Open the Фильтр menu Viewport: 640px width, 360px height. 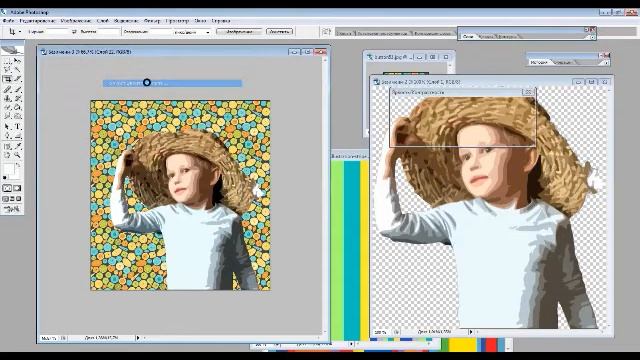(x=152, y=20)
